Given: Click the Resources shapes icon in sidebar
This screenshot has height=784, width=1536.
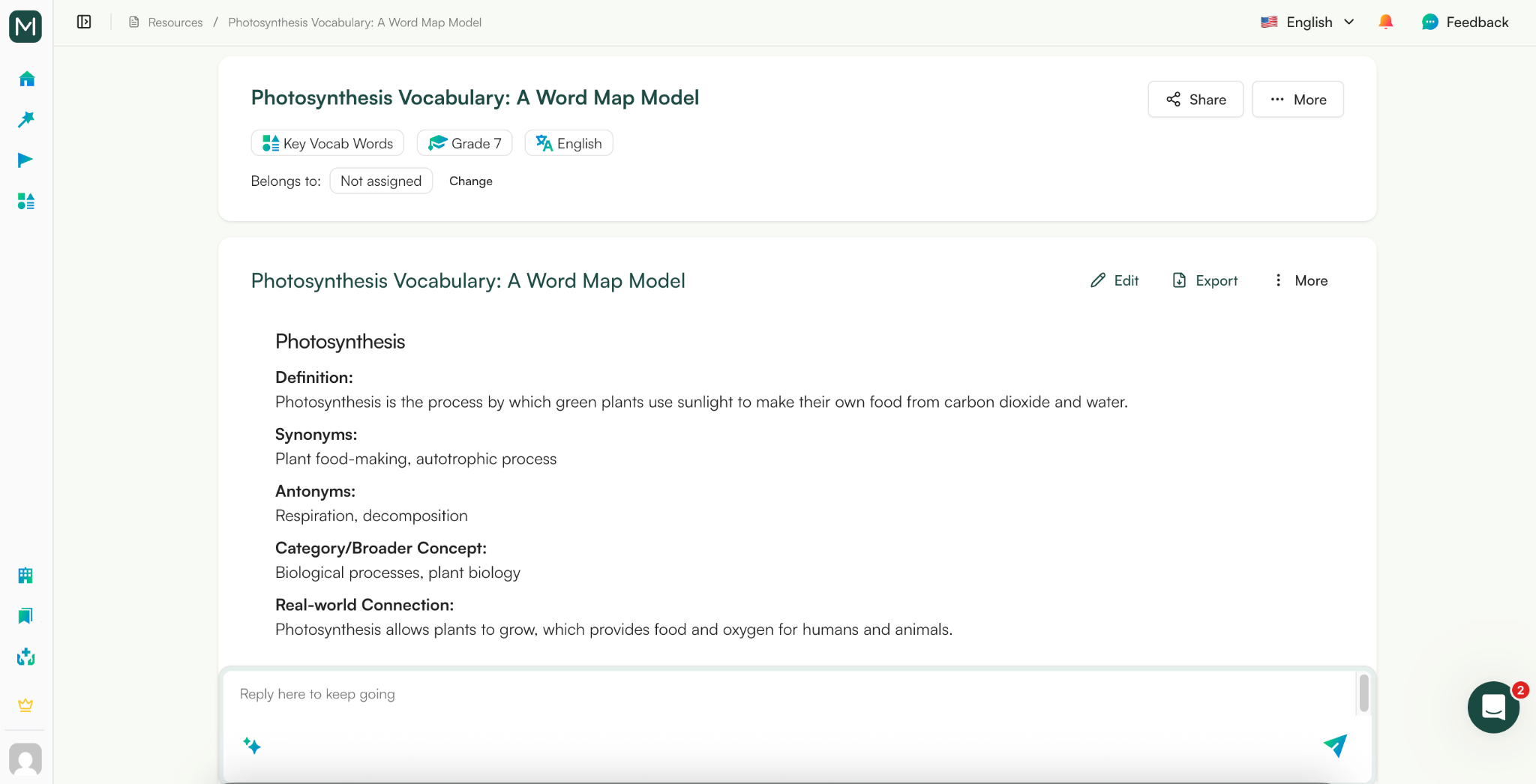Looking at the screenshot, I should coord(25,201).
